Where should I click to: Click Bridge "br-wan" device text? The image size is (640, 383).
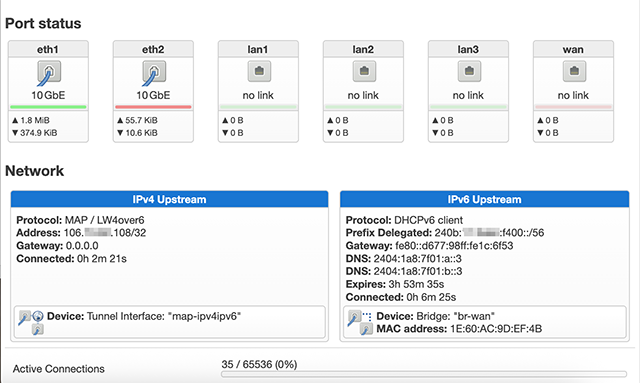(436, 316)
